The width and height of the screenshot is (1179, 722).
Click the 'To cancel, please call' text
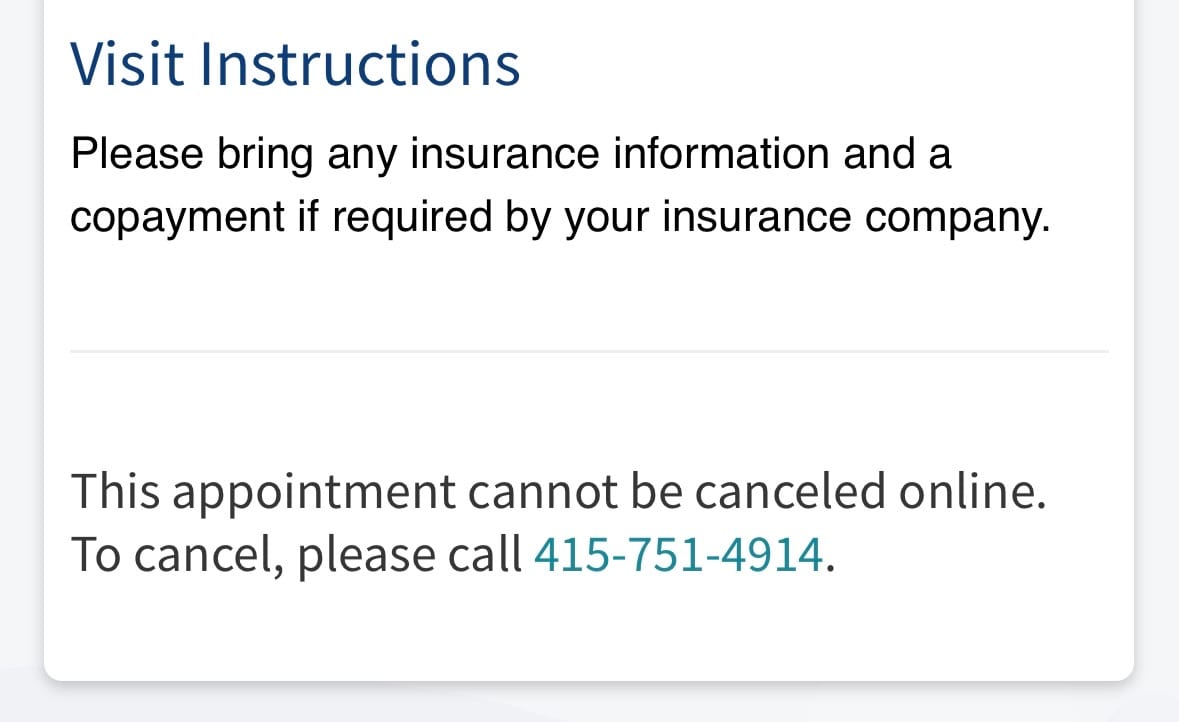tap(296, 555)
